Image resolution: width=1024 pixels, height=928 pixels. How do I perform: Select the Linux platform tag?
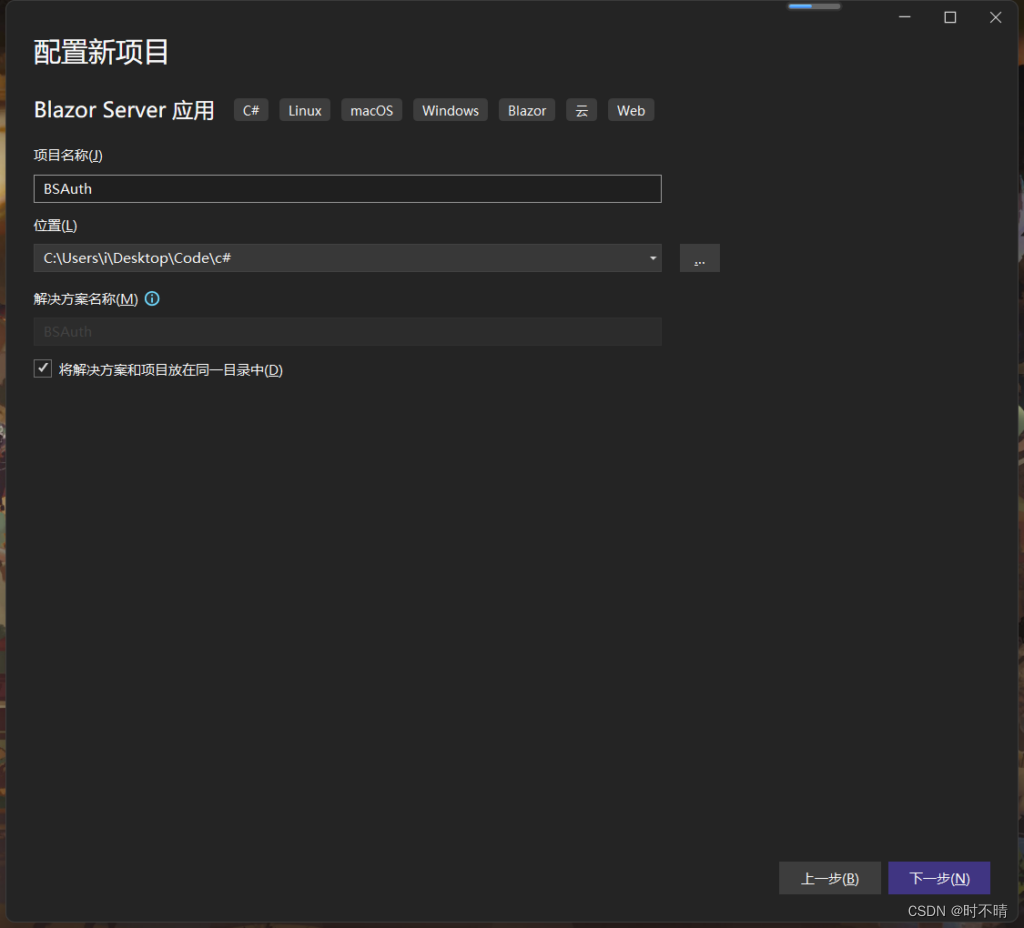click(x=304, y=110)
